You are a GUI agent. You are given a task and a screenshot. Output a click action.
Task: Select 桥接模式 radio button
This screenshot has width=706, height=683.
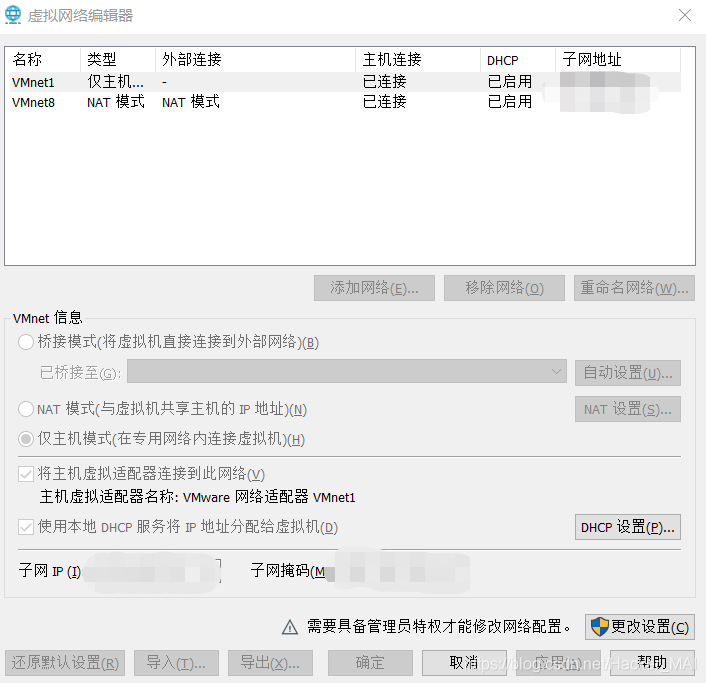[x=26, y=342]
